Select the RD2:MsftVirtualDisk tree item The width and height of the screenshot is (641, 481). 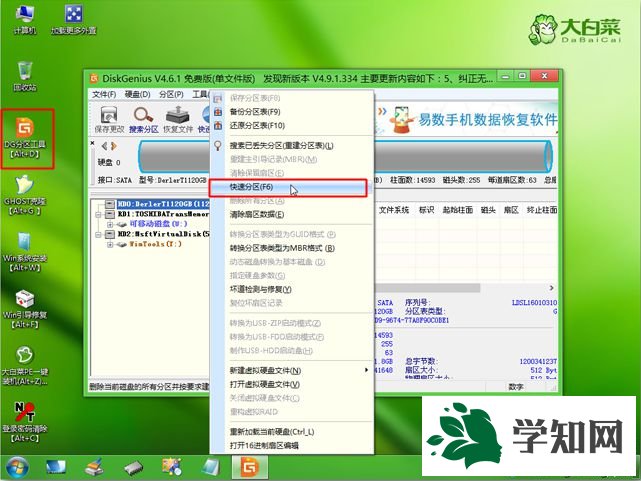164,235
